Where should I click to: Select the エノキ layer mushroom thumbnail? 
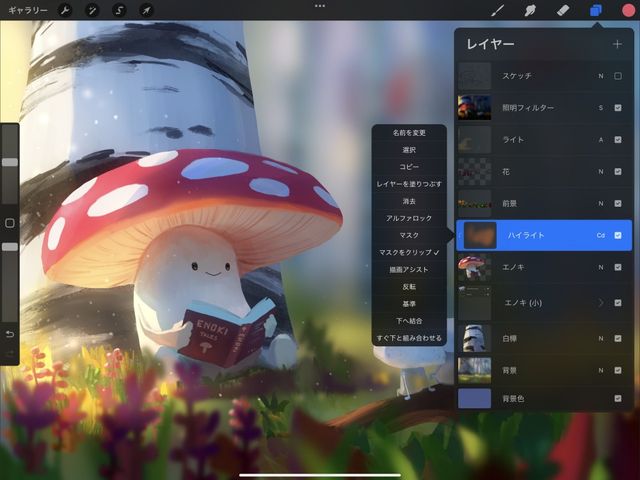(474, 267)
